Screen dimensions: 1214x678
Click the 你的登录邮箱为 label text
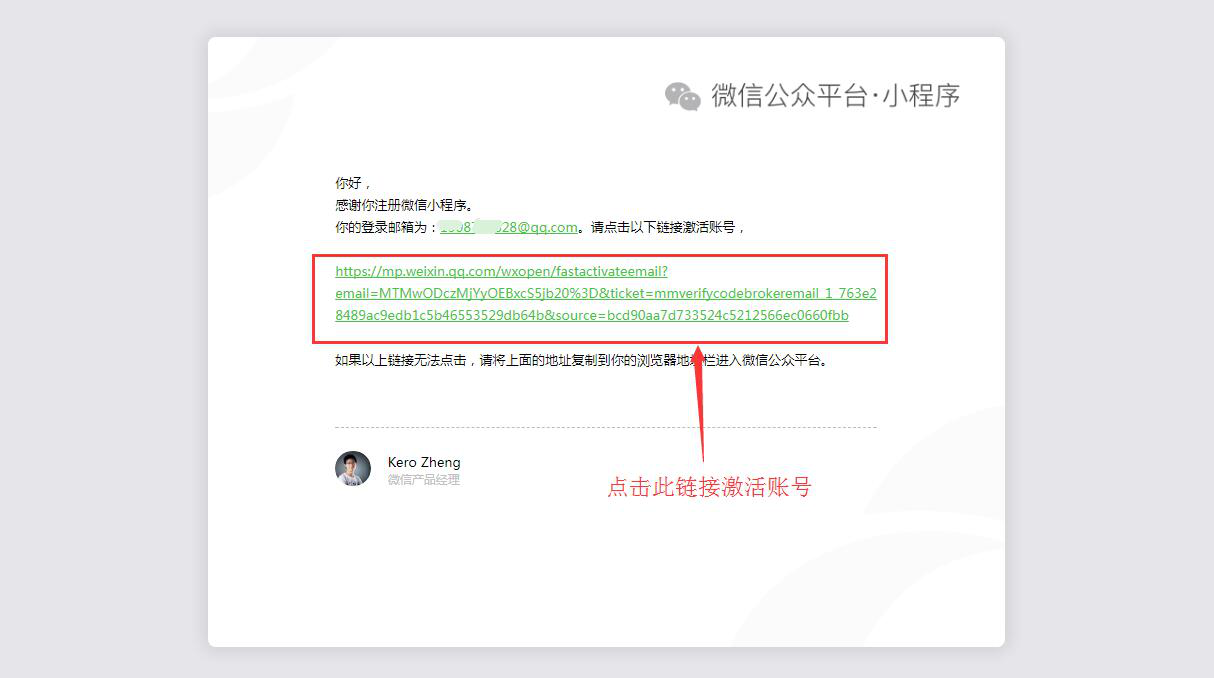pos(387,227)
